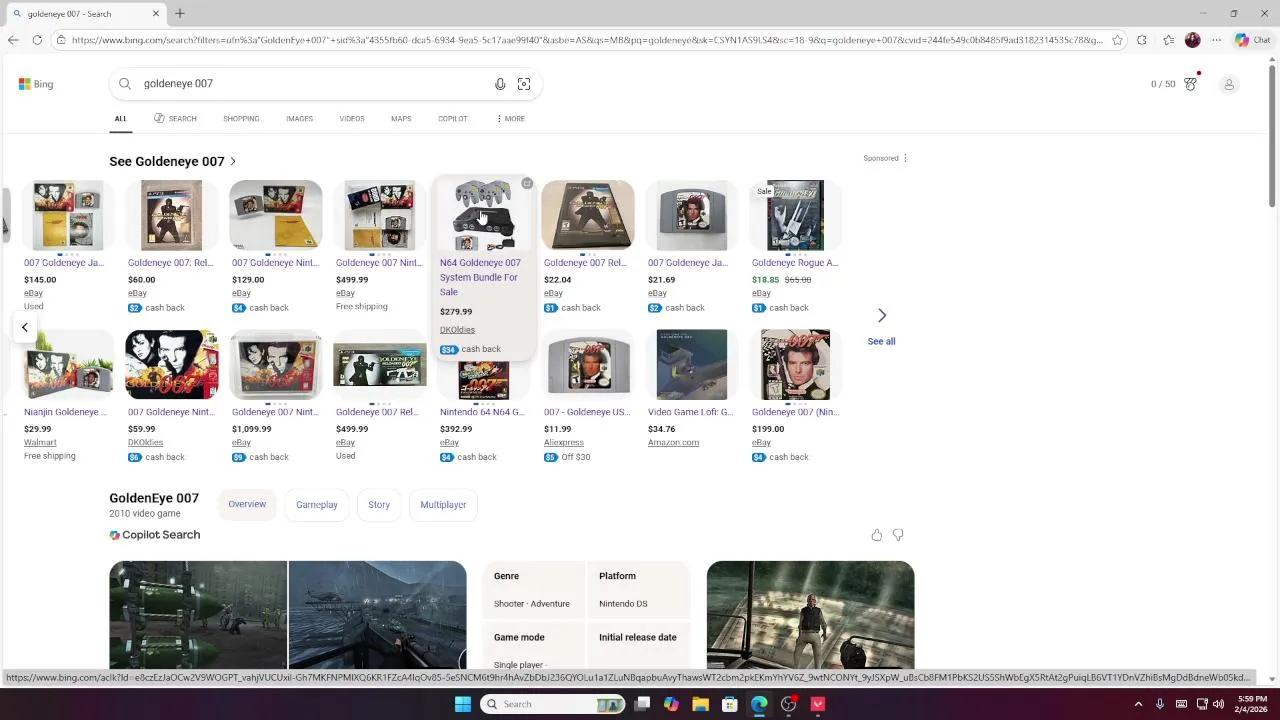Close the goldeneye 007 Search tab

pos(155,13)
